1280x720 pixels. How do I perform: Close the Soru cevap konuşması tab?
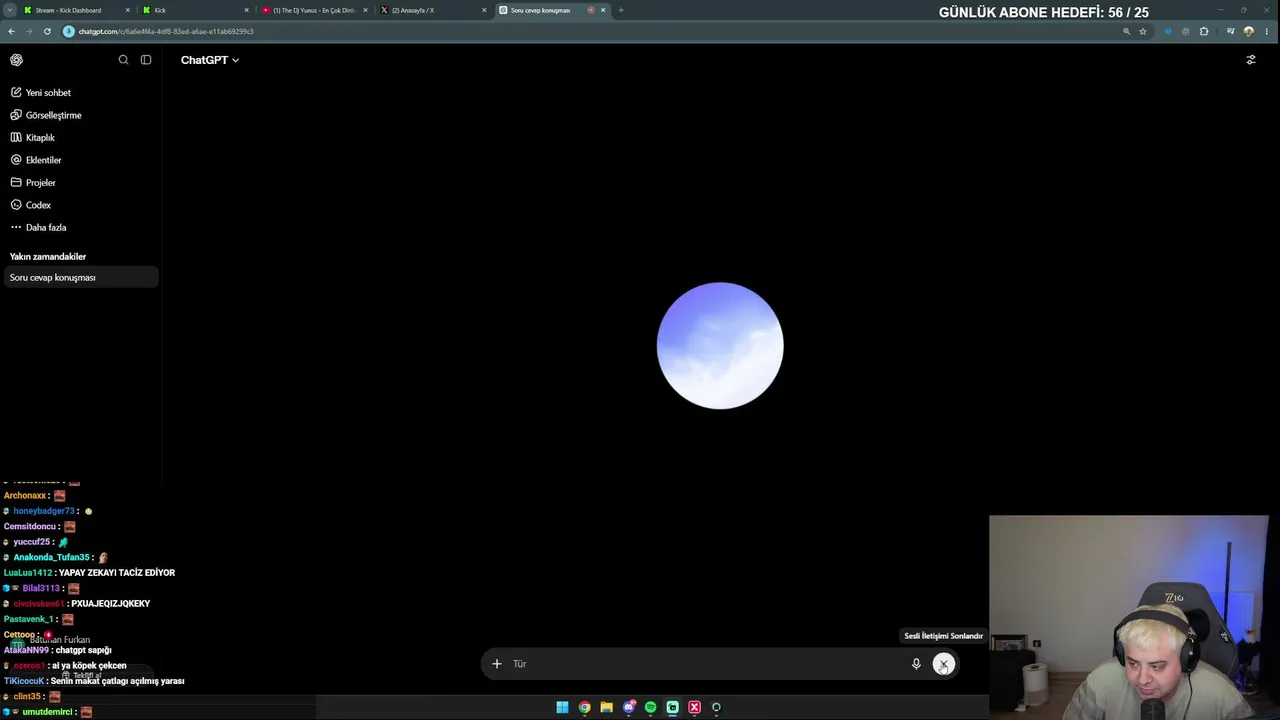point(603,10)
